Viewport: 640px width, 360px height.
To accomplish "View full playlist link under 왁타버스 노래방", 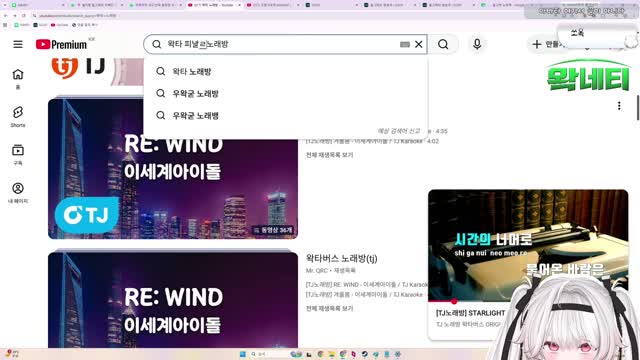I will pyautogui.click(x=329, y=308).
